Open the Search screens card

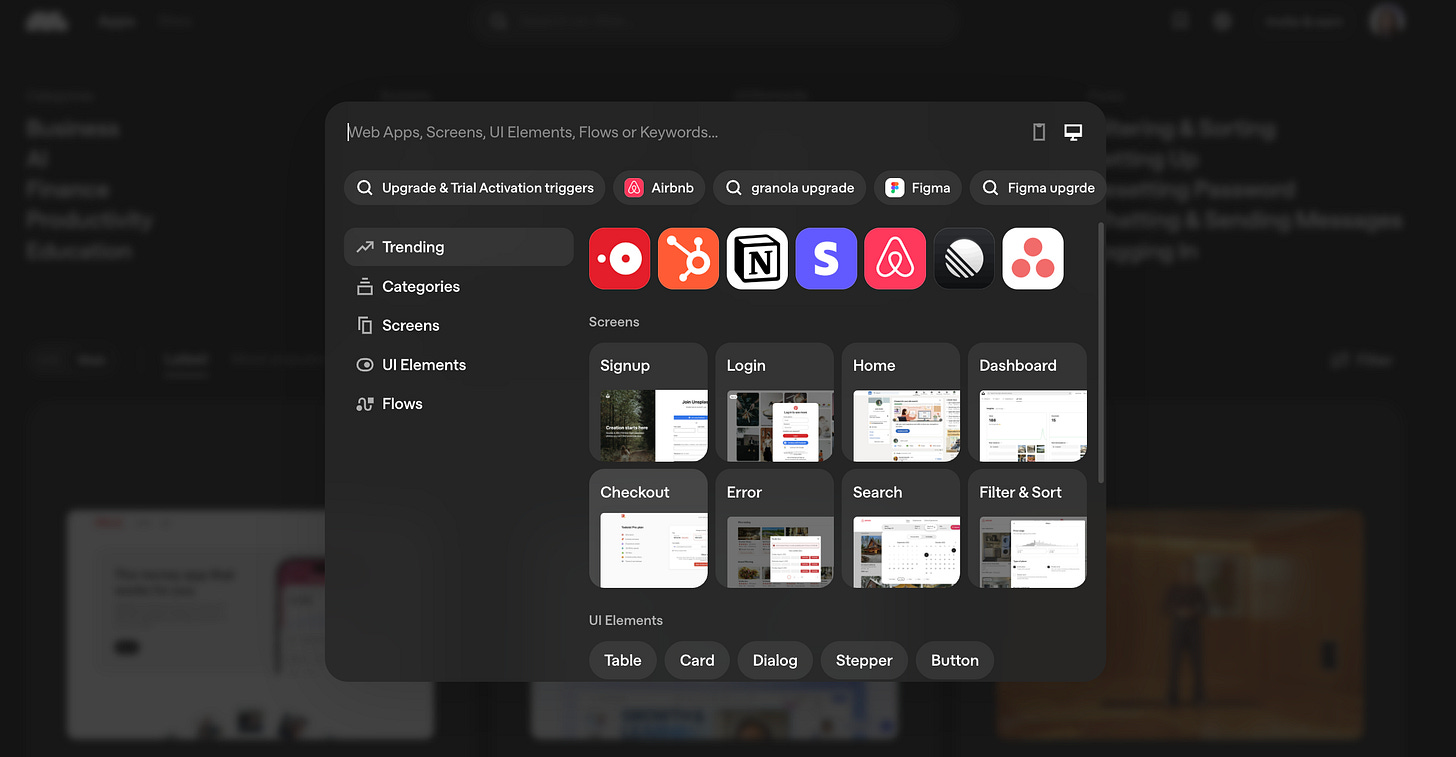901,529
